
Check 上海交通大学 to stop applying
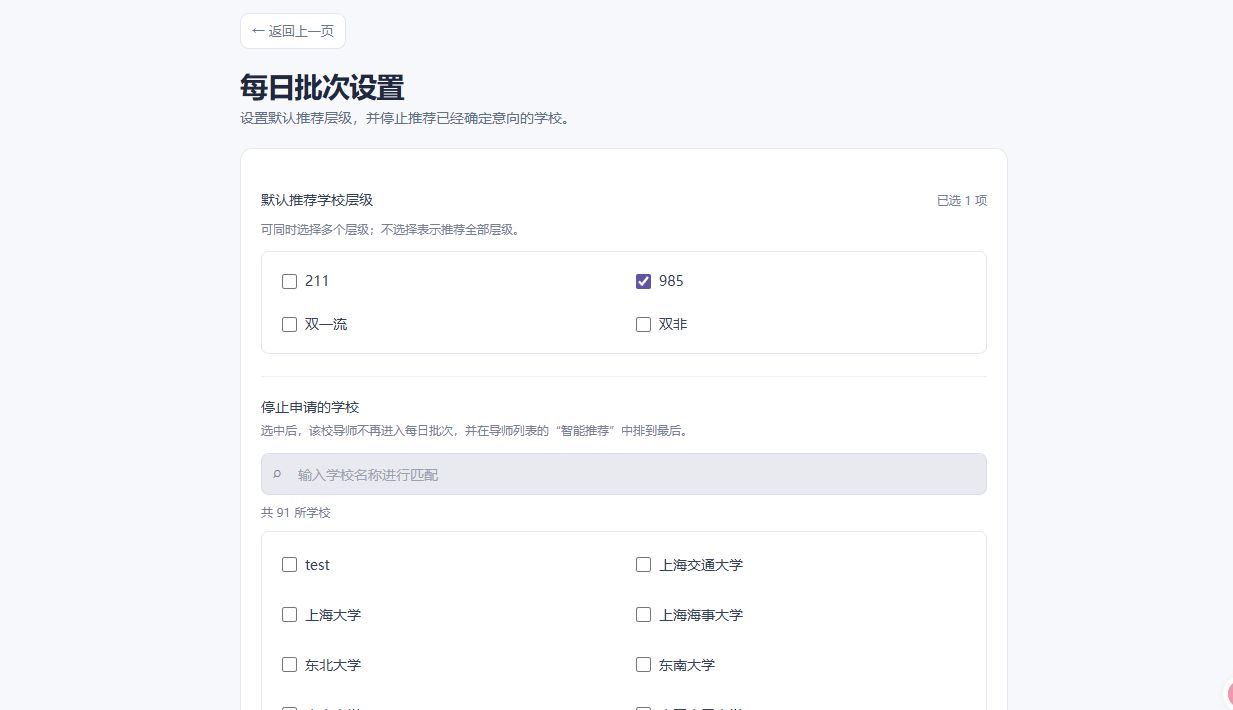click(x=643, y=564)
